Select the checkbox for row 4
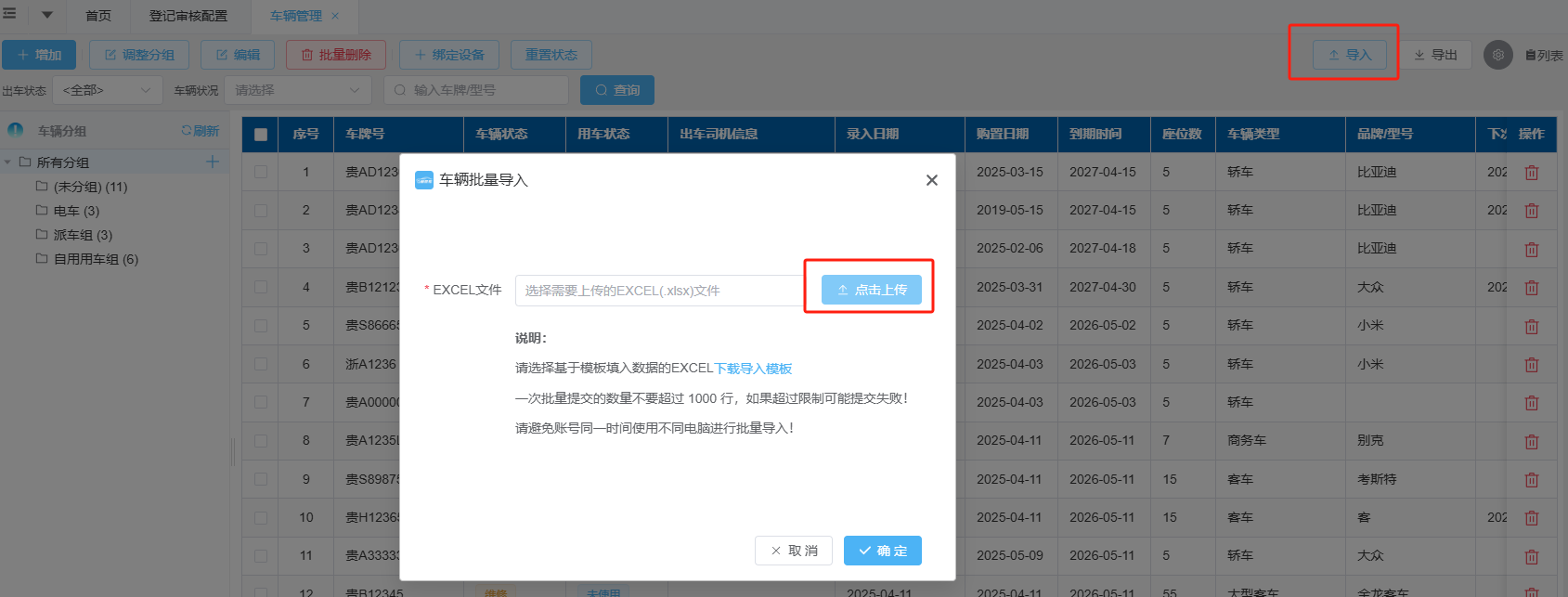This screenshot has width=1568, height=597. click(x=261, y=288)
